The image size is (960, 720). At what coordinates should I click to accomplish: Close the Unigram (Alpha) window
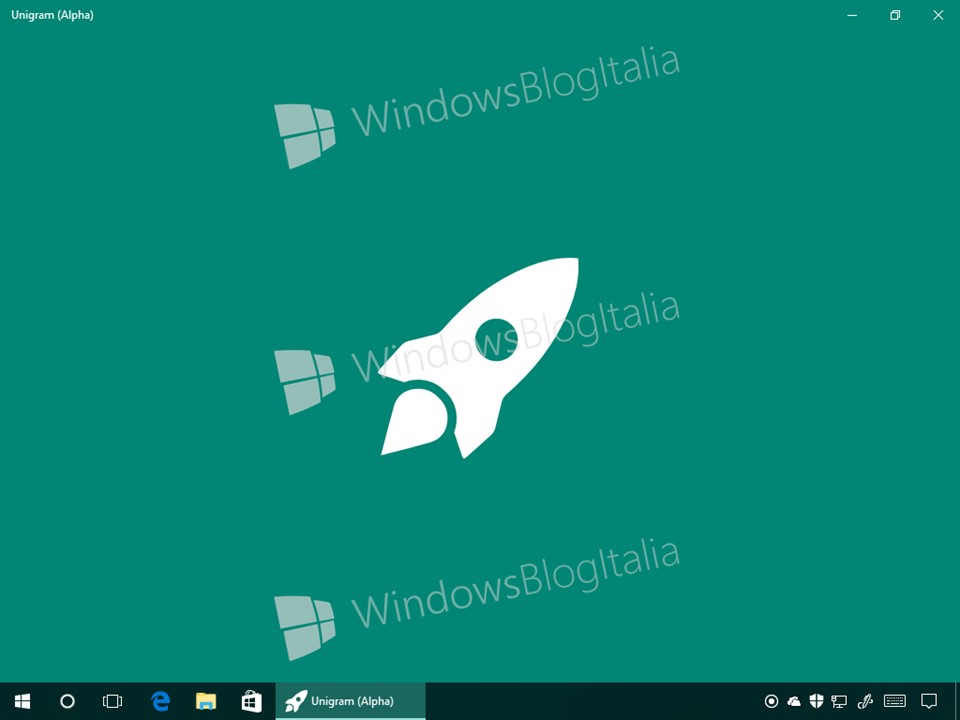tap(938, 15)
